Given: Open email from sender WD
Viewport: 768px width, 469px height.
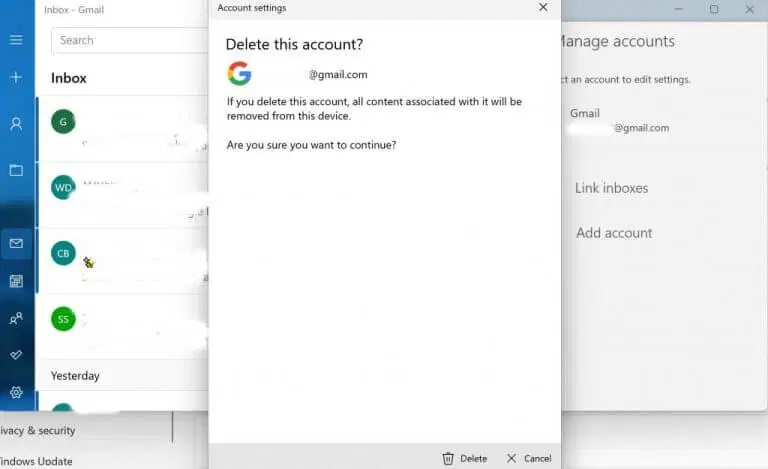Looking at the screenshot, I should (122, 194).
